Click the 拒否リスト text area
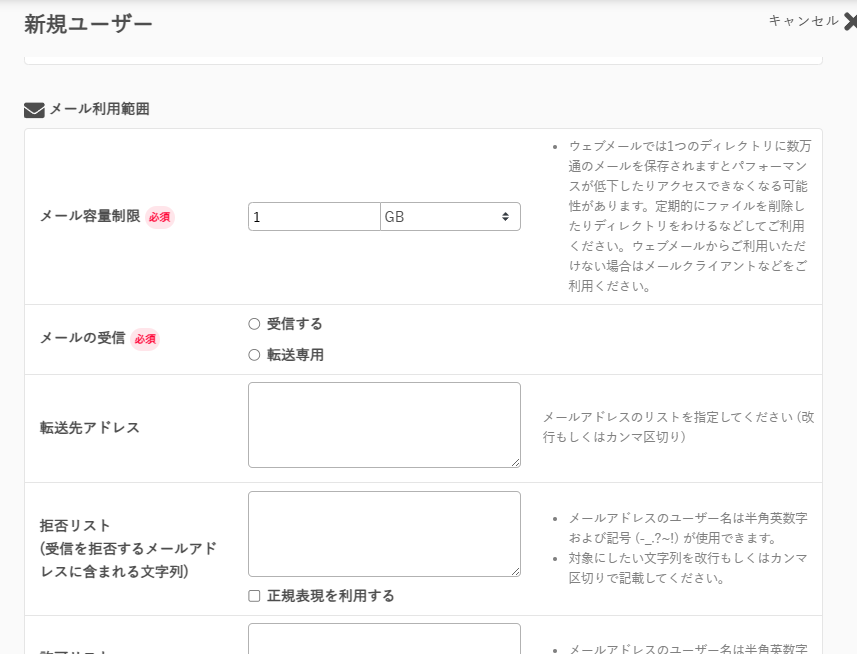 point(384,534)
